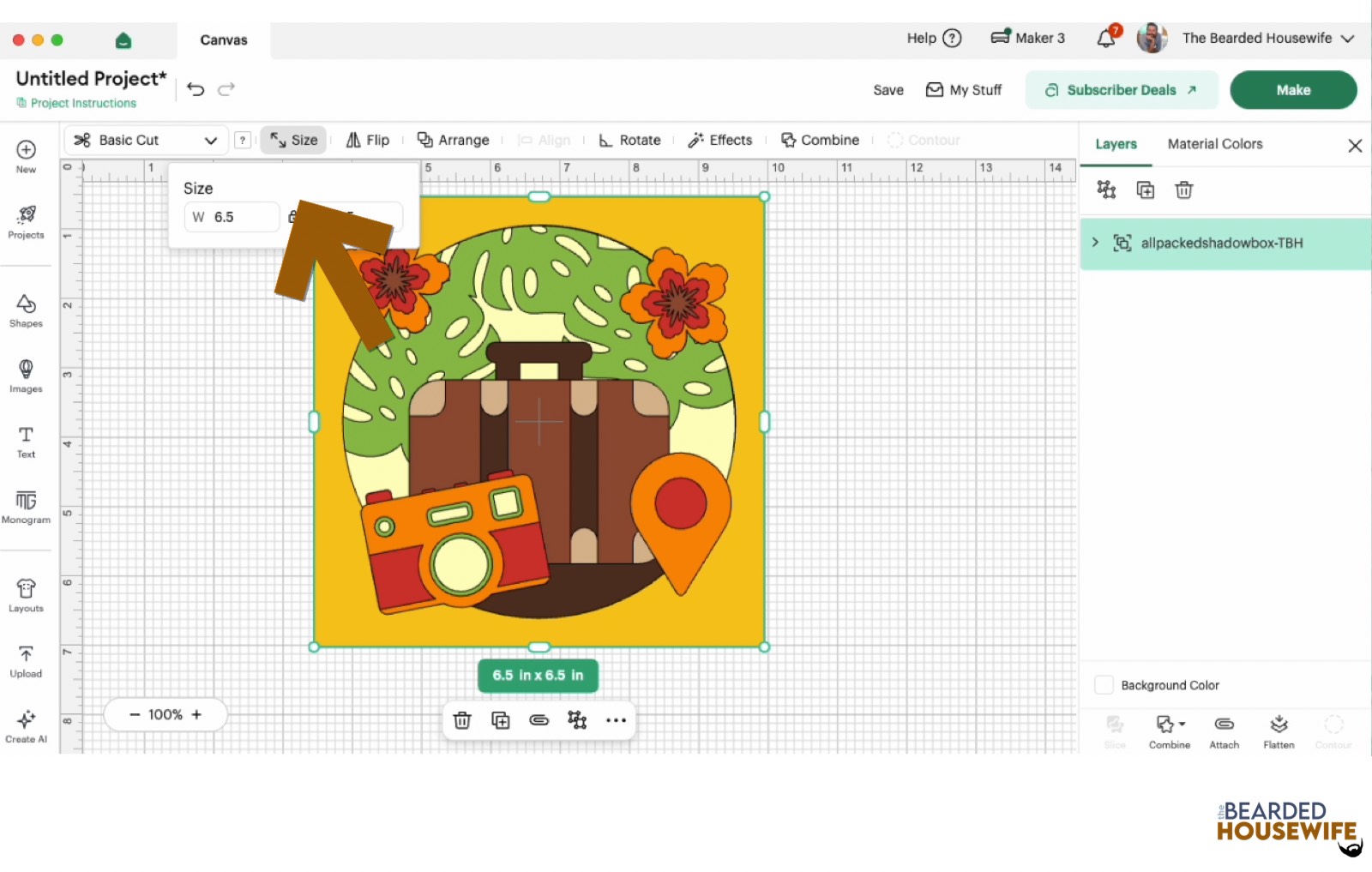The height and width of the screenshot is (872, 1372).
Task: Click the Untitled Project title
Action: pyautogui.click(x=91, y=78)
